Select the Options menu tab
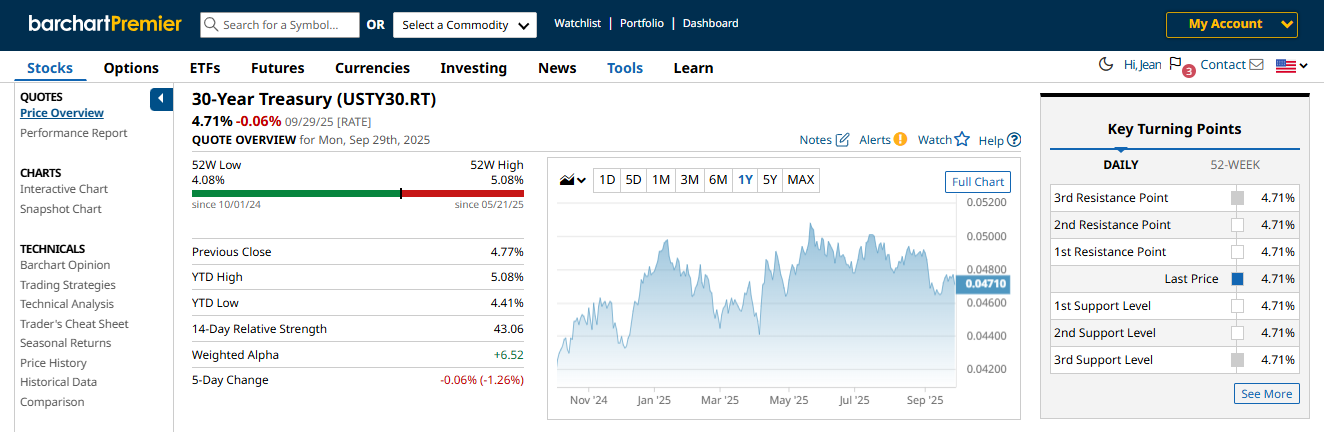 tap(131, 68)
